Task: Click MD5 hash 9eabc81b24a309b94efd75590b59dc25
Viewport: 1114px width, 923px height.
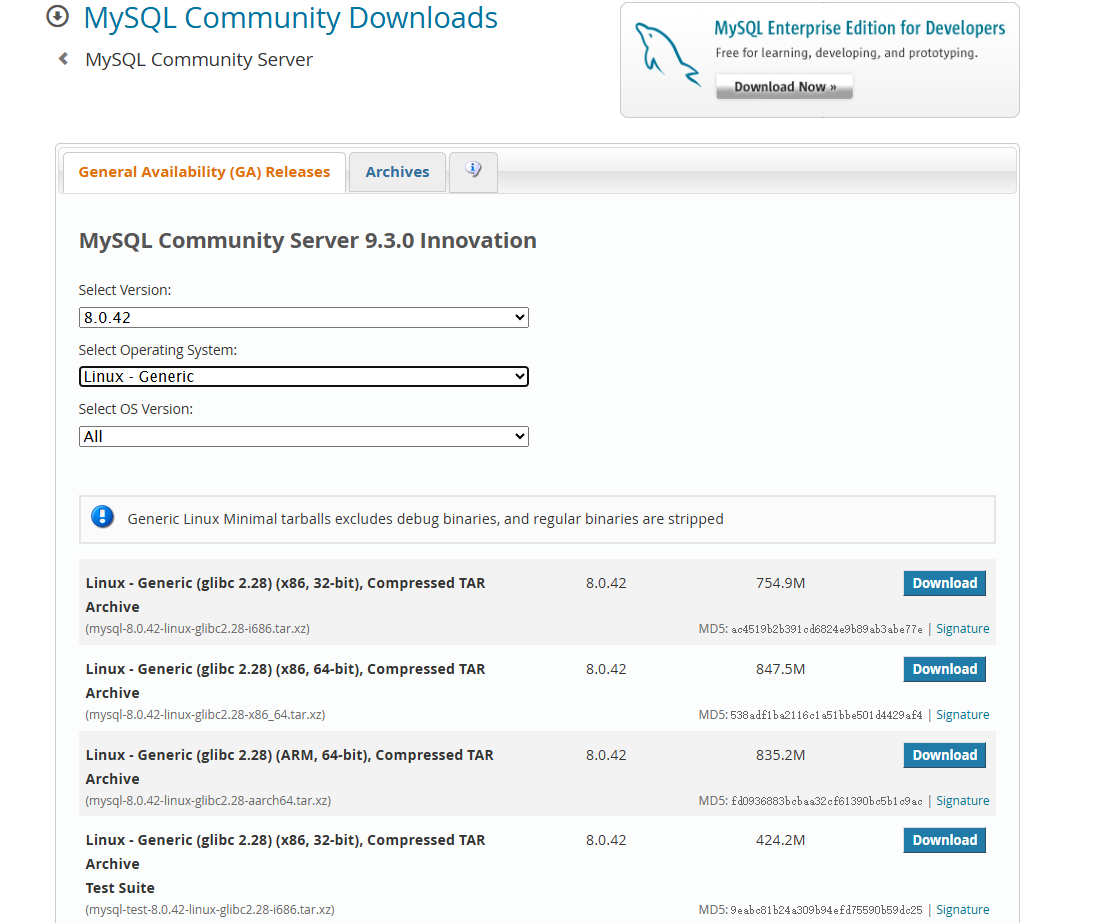Action: pyautogui.click(x=826, y=910)
